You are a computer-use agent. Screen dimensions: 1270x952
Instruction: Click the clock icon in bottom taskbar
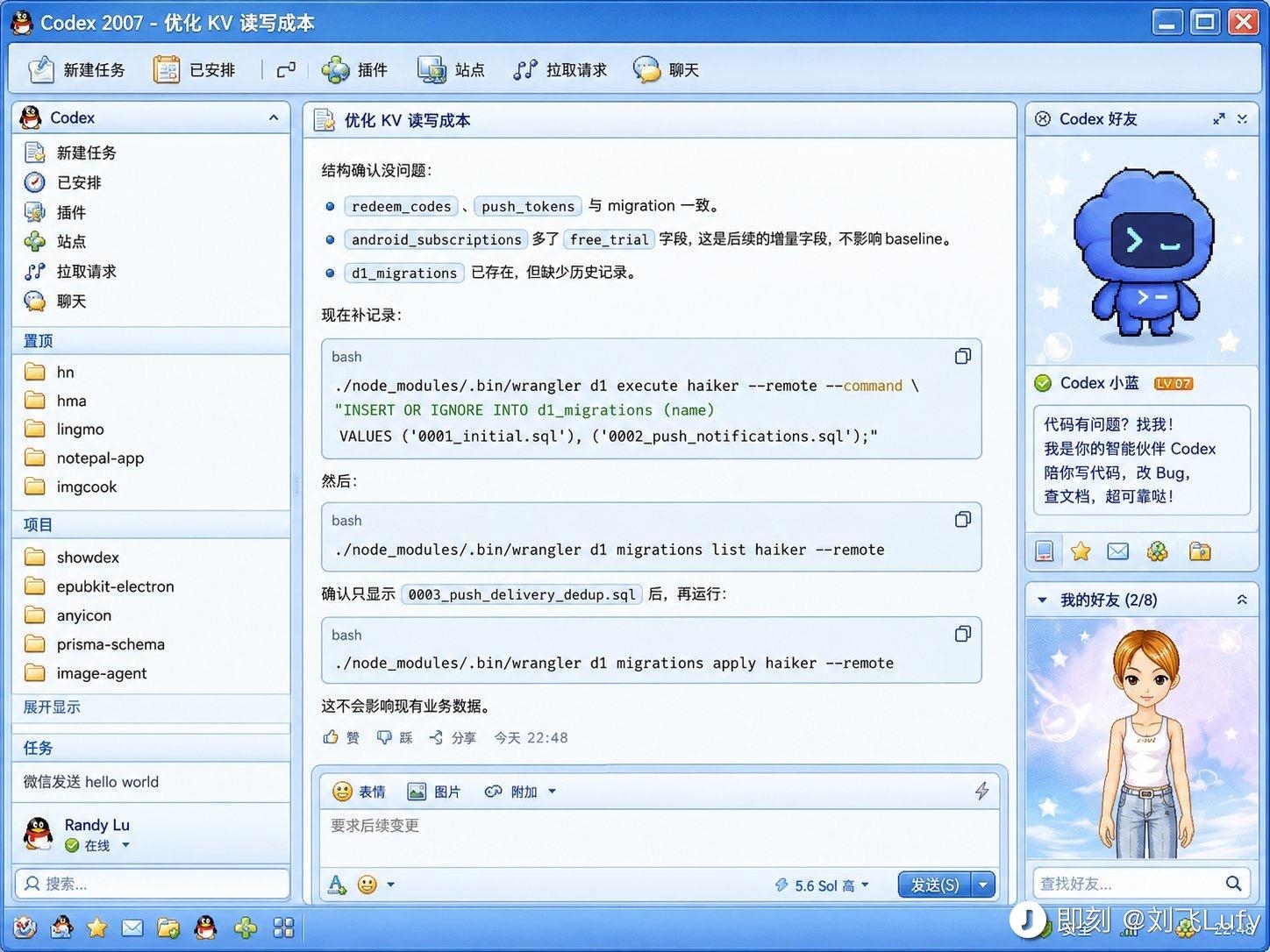tap(25, 927)
